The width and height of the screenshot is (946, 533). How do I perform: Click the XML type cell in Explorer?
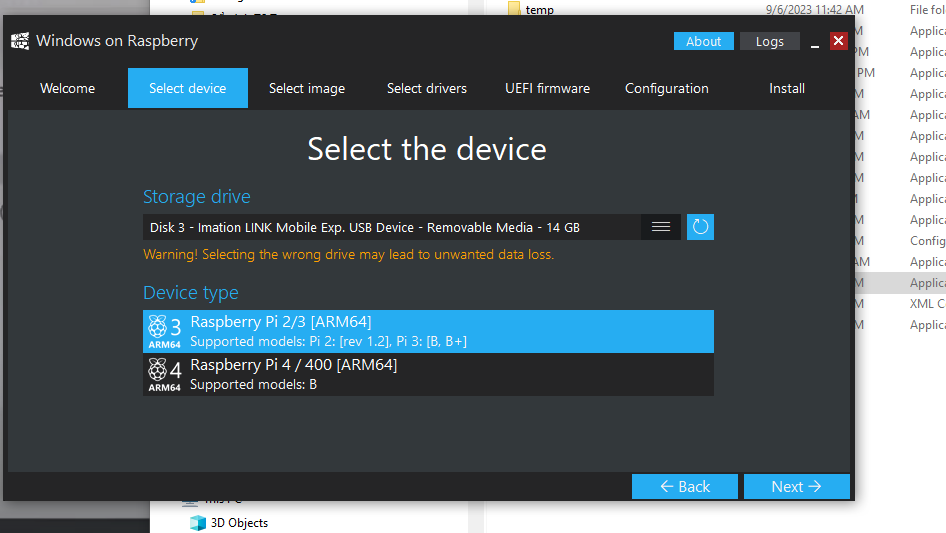pyautogui.click(x=927, y=304)
